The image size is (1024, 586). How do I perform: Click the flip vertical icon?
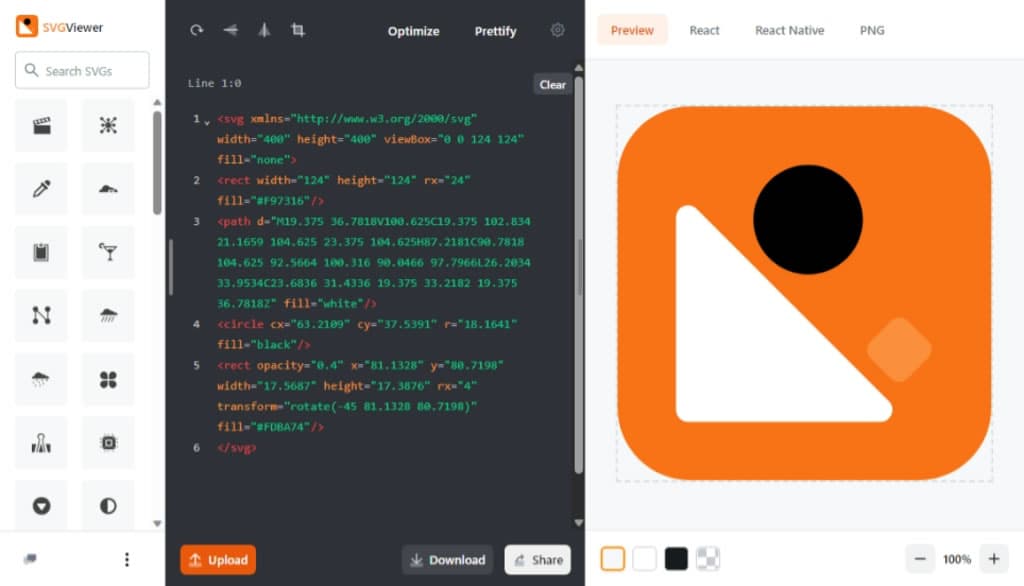pyautogui.click(x=264, y=30)
